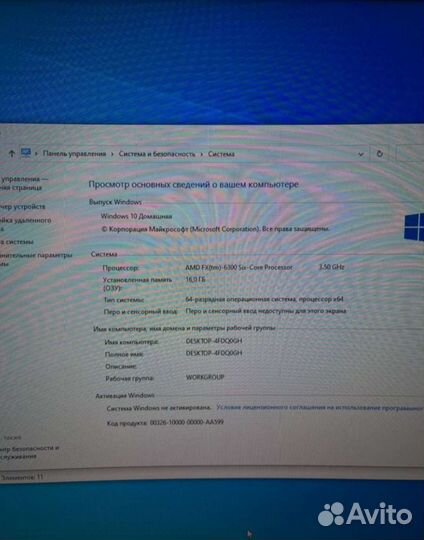Select the pen and touch input value
The height and width of the screenshot is (540, 424).
(266, 311)
